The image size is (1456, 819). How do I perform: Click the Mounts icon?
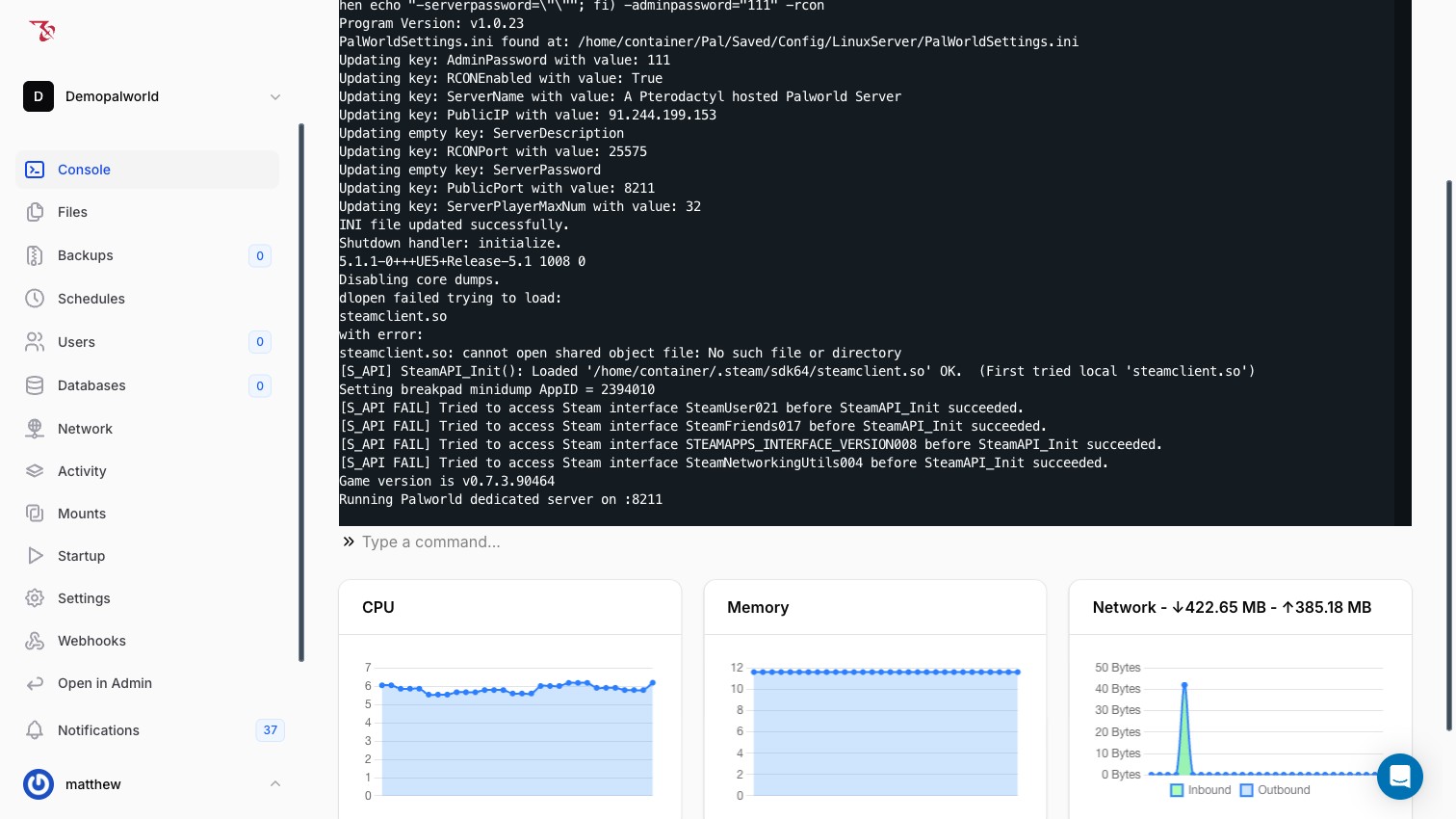[x=35, y=514]
